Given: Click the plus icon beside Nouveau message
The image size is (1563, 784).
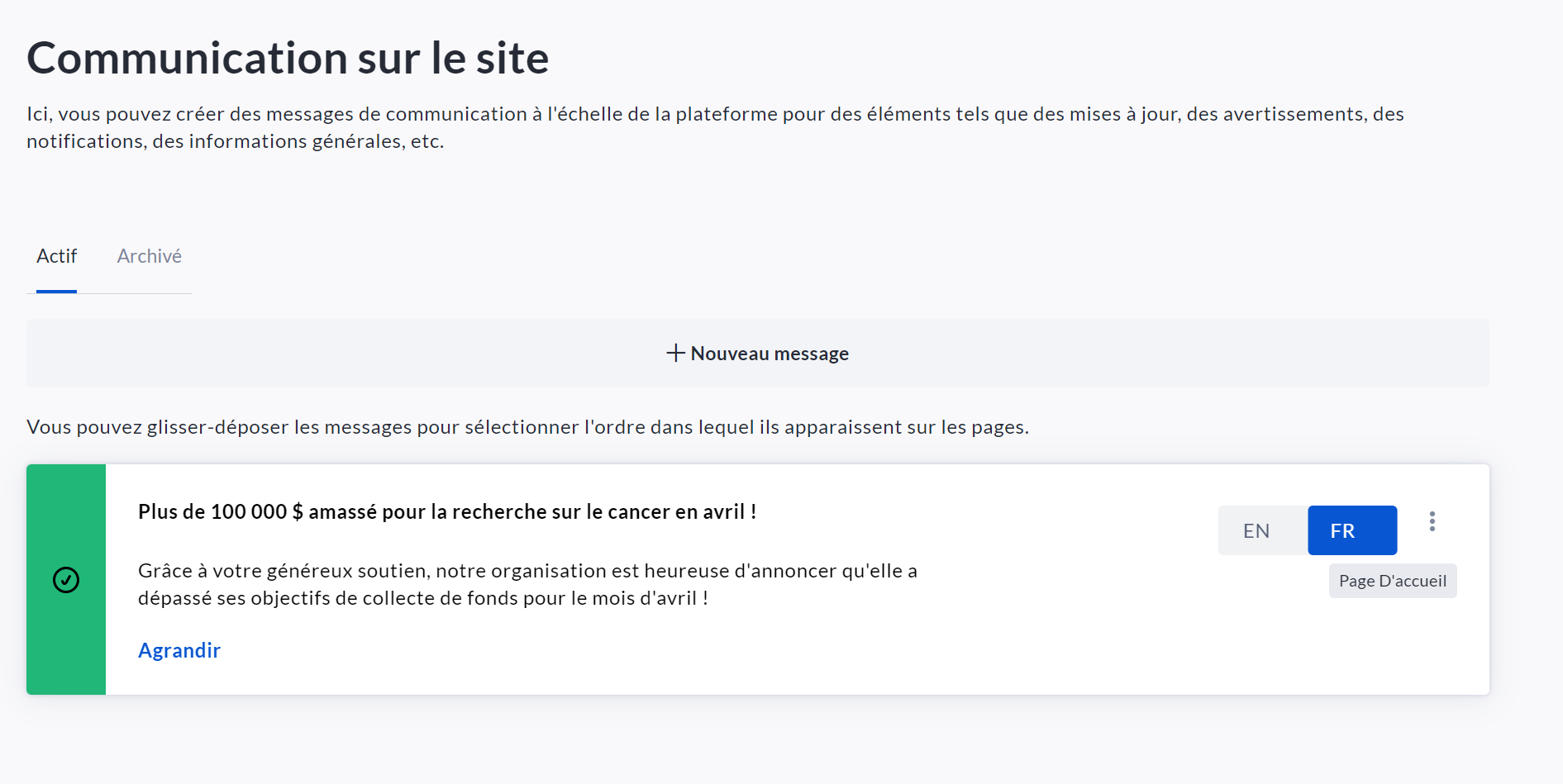Looking at the screenshot, I should [x=675, y=354].
